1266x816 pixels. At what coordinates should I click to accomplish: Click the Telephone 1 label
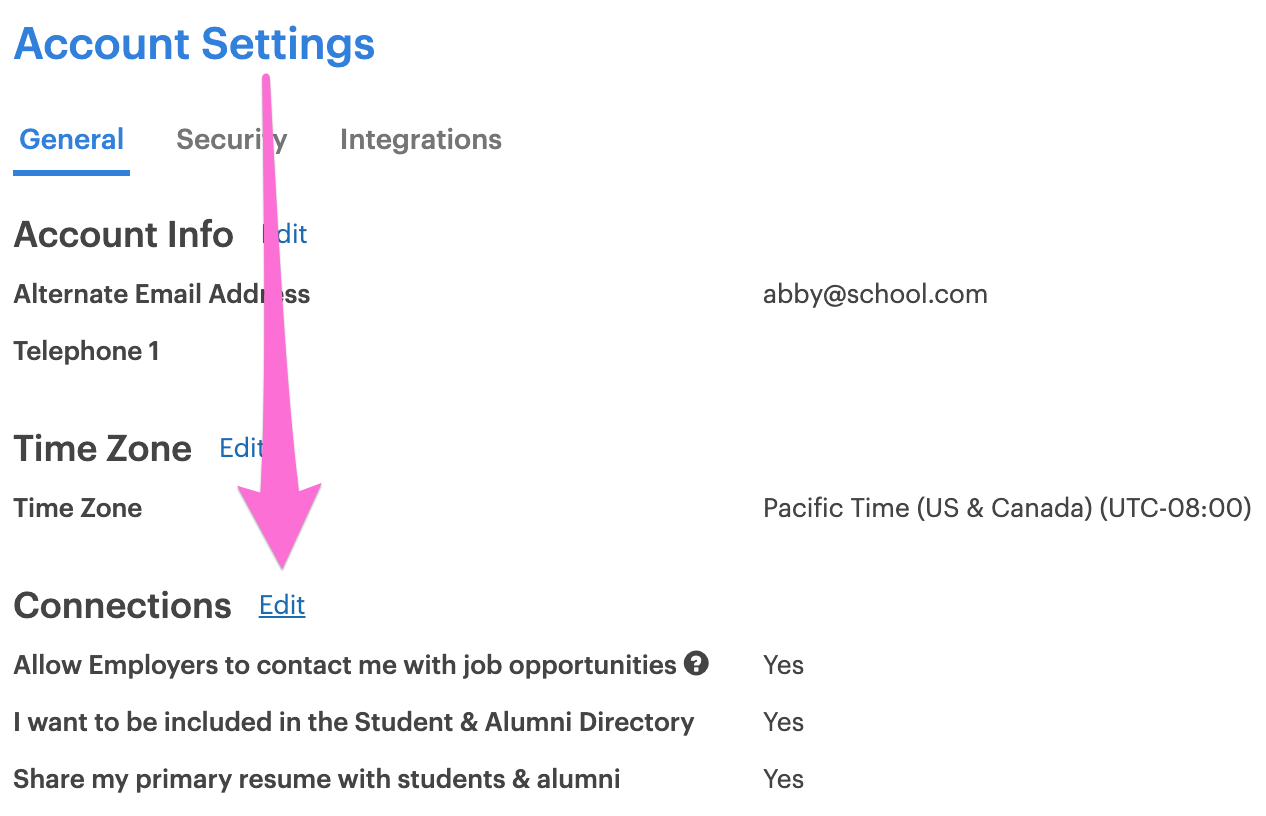coord(87,351)
